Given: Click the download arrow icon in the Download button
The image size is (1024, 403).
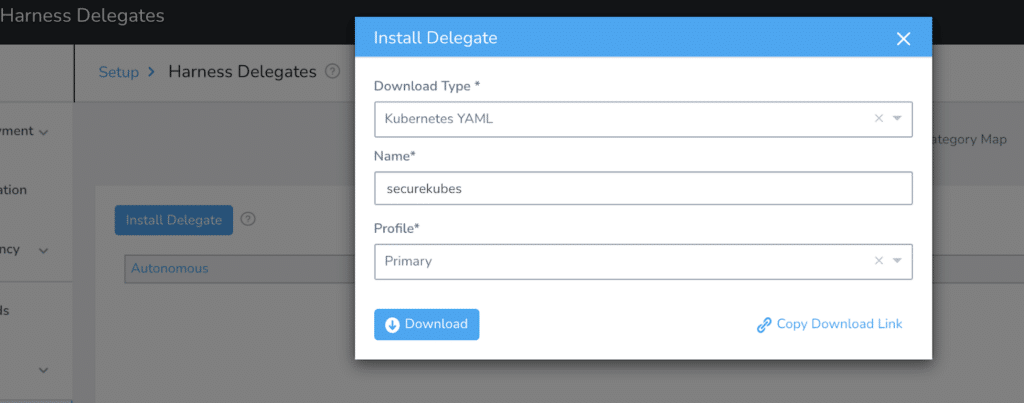Looking at the screenshot, I should coord(392,325).
